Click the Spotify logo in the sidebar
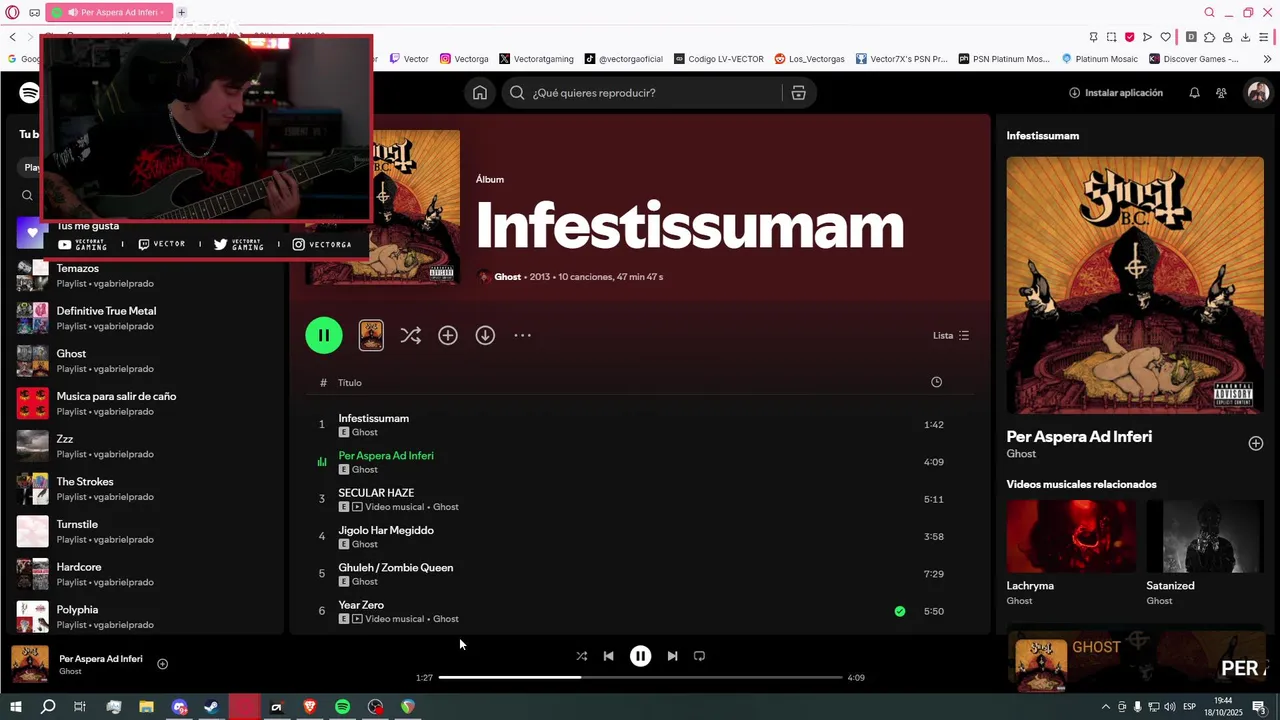Image resolution: width=1280 pixels, height=720 pixels. tap(29, 93)
